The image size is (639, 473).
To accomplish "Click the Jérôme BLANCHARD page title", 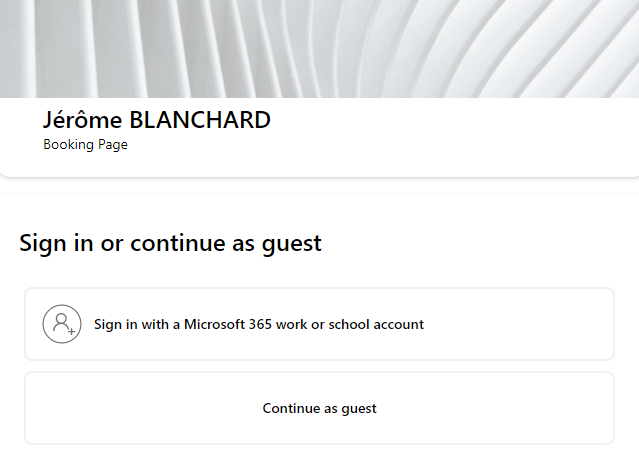I will (157, 120).
